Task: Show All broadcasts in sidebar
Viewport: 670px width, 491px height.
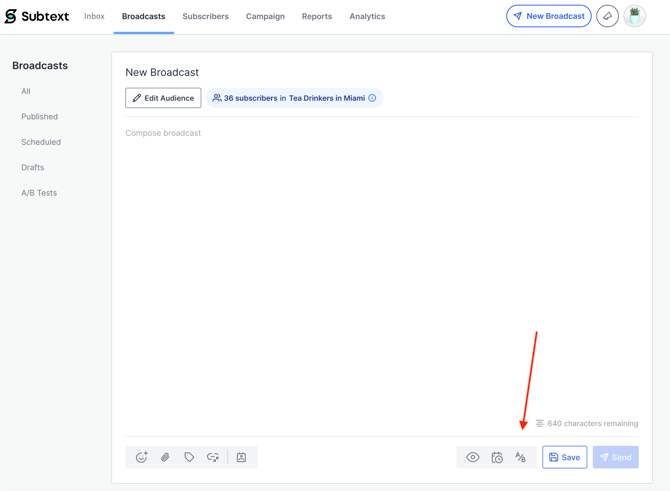Action: point(26,91)
